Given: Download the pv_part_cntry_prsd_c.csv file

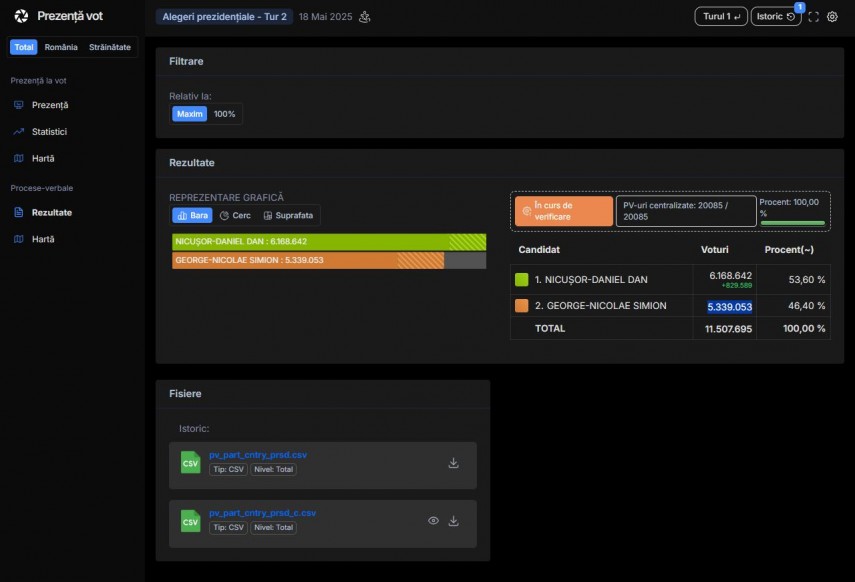Looking at the screenshot, I should click(x=453, y=521).
